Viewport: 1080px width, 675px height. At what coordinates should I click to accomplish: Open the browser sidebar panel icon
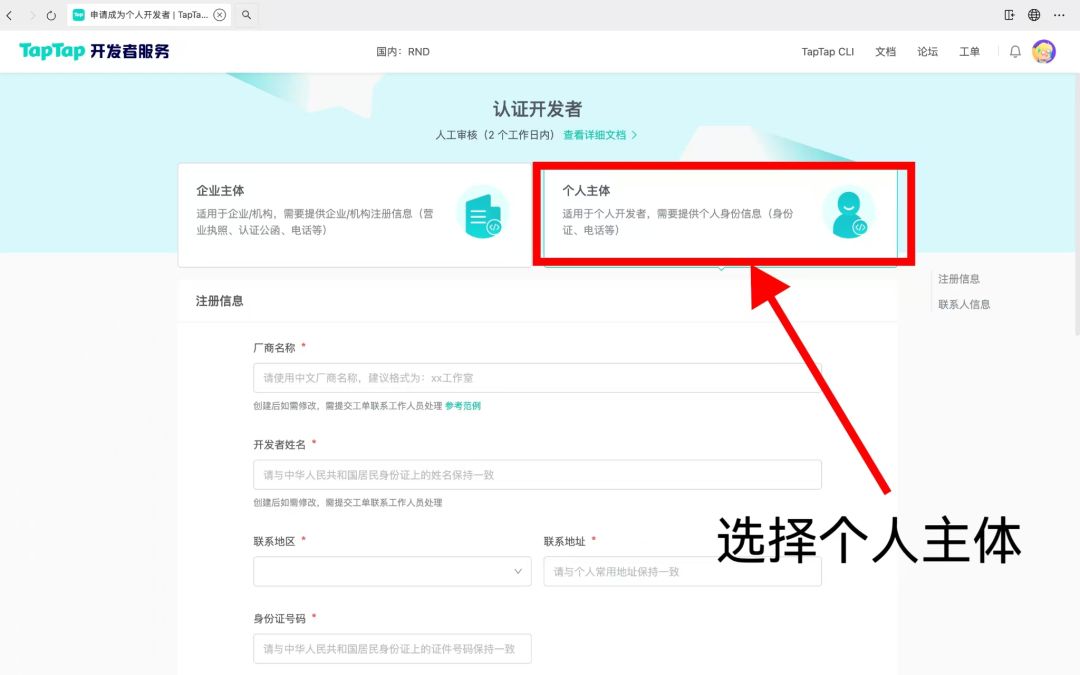point(1009,14)
